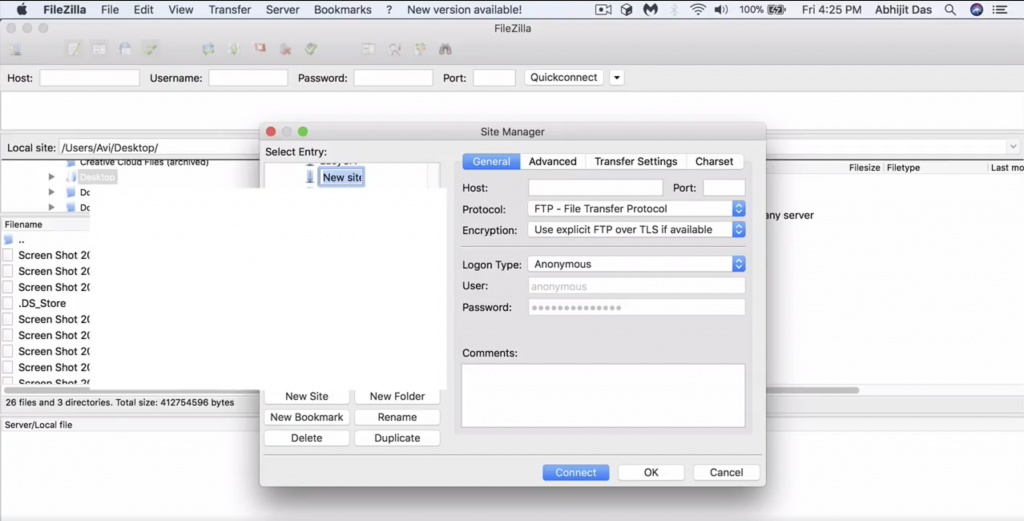The height and width of the screenshot is (521, 1024).
Task: Click the Filesize column header
Action: pos(864,168)
